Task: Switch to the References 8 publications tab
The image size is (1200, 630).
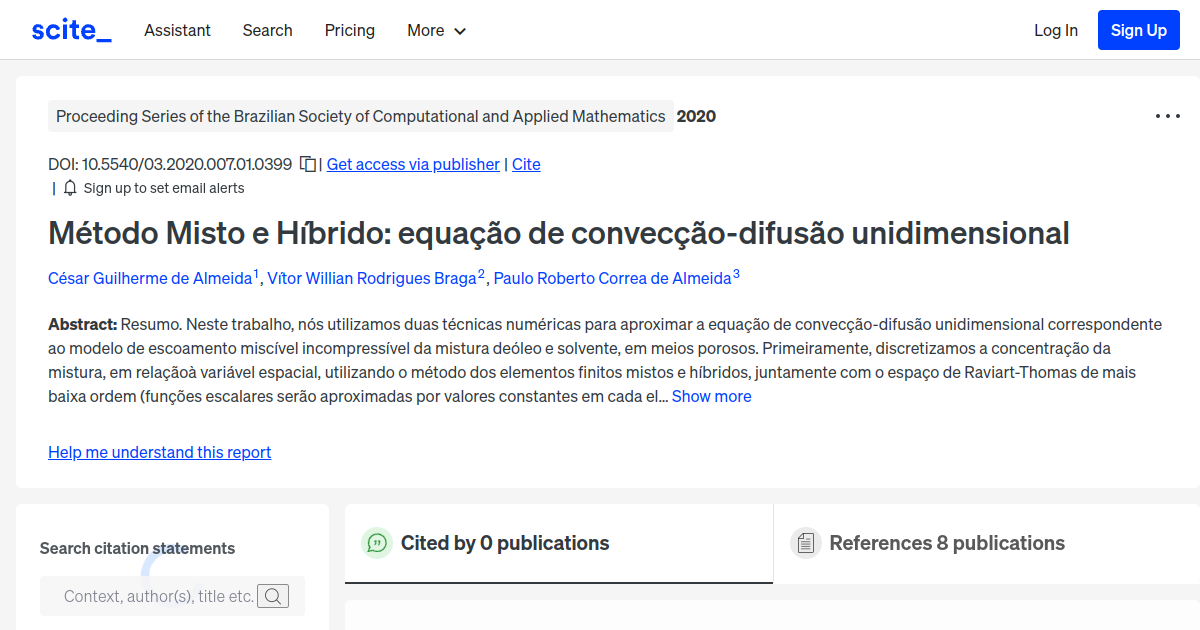Action: (947, 543)
